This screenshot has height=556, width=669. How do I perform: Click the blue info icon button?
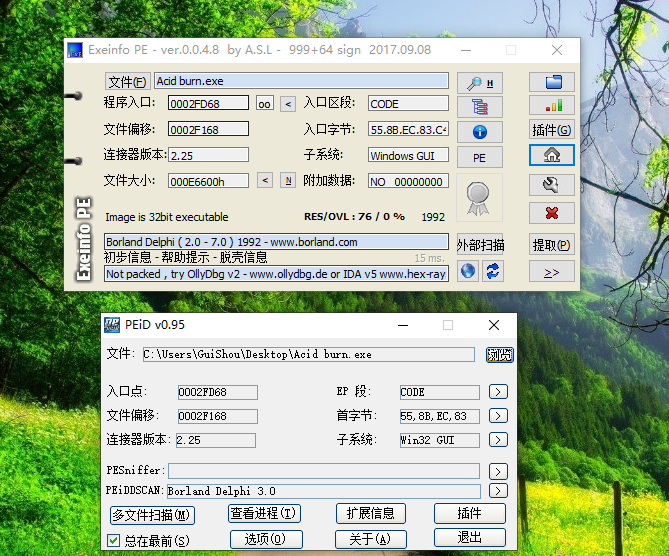(480, 132)
